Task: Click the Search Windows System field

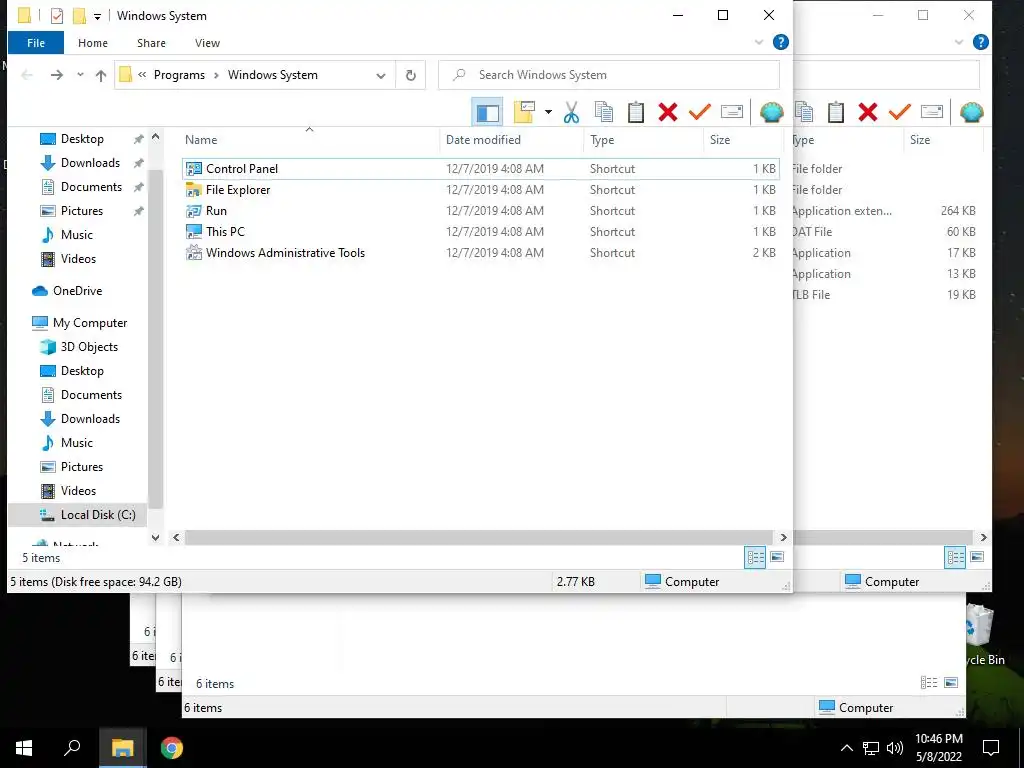Action: tap(609, 75)
